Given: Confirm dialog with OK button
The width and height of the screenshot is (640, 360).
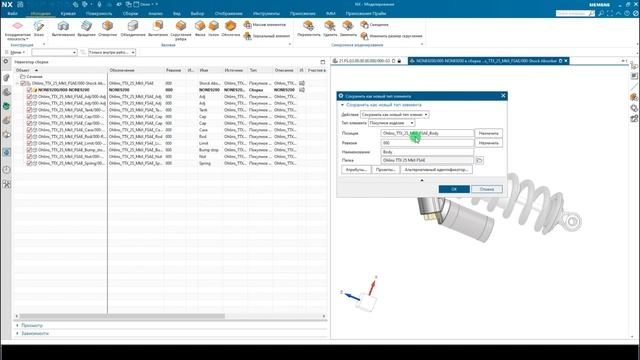Looking at the screenshot, I should click(x=454, y=189).
